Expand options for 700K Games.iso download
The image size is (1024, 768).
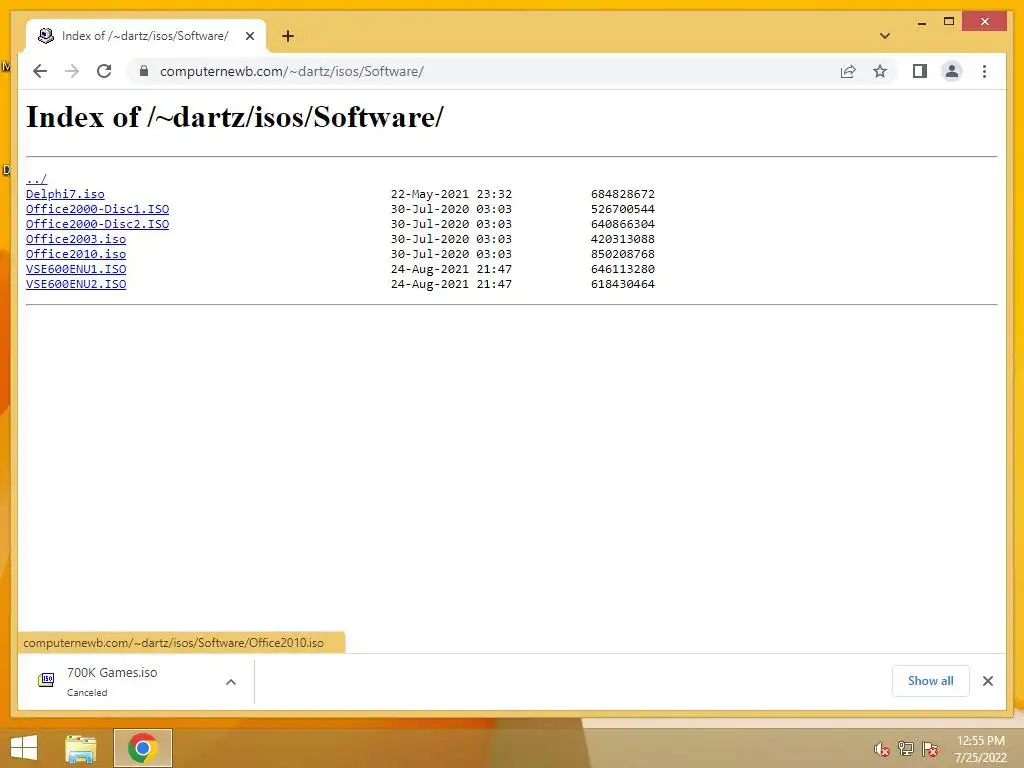click(231, 682)
